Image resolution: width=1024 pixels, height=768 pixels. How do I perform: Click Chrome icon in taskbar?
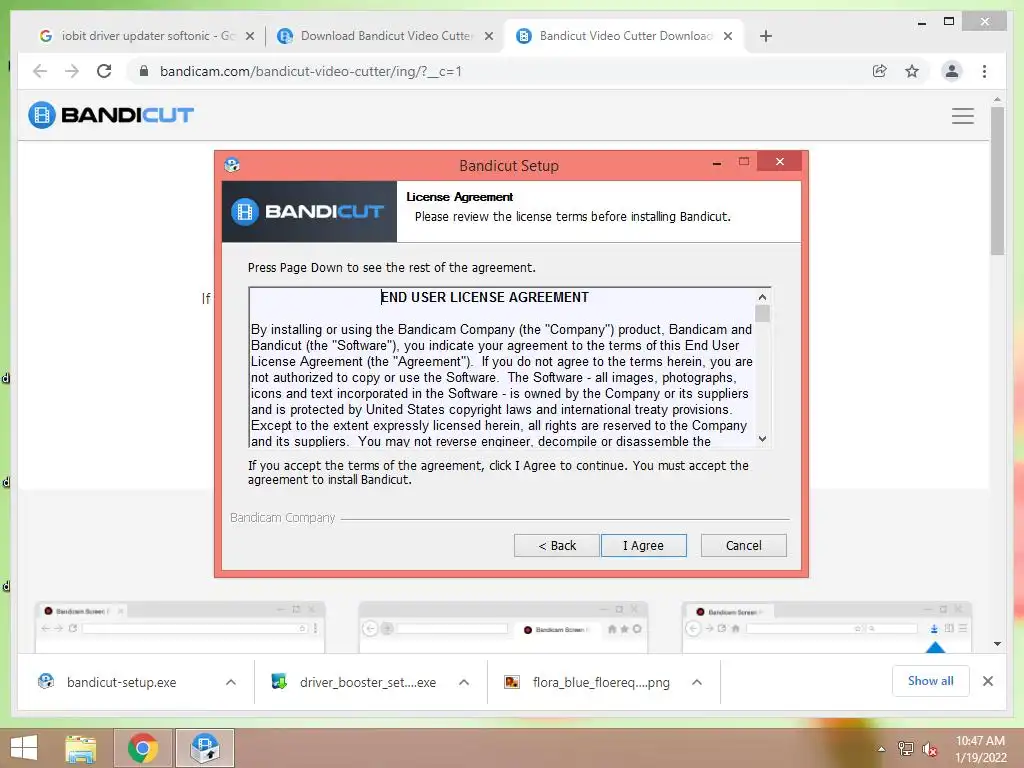142,748
